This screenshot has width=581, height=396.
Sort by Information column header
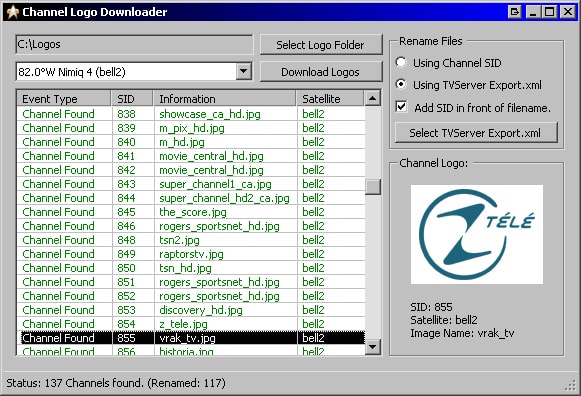point(225,99)
